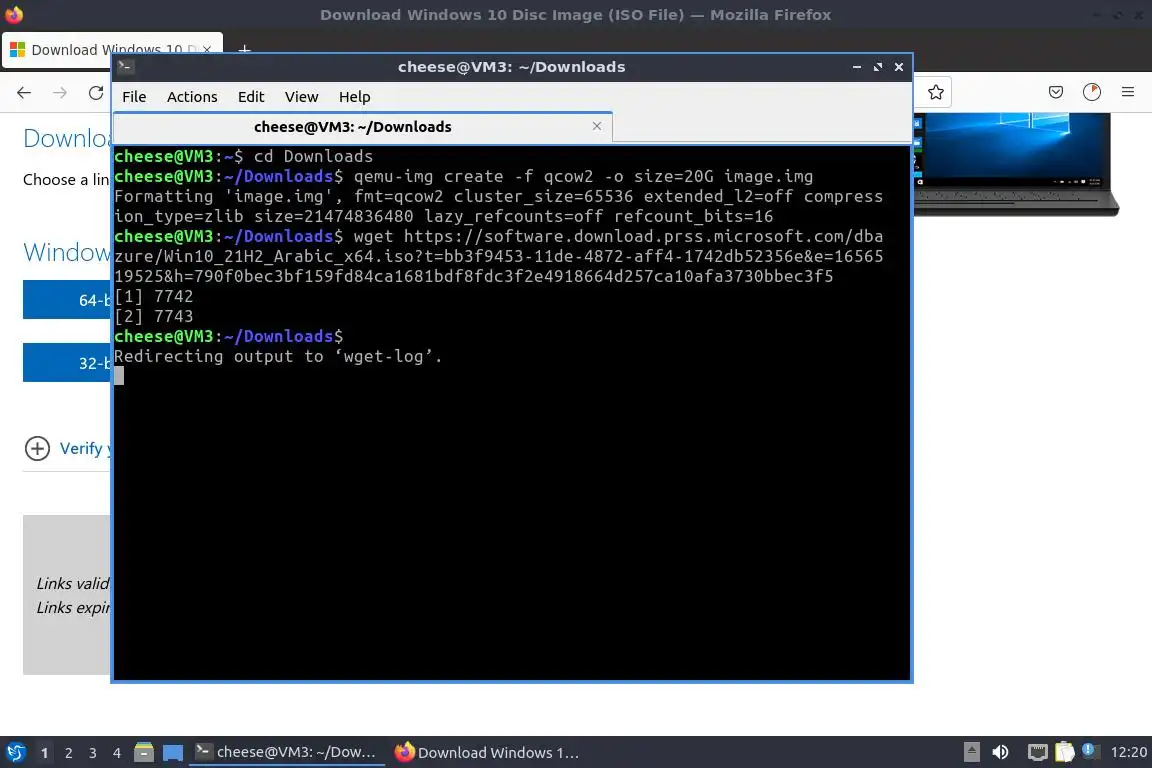
Task: Close the Download Windows 10 browser tab
Action: (207, 49)
